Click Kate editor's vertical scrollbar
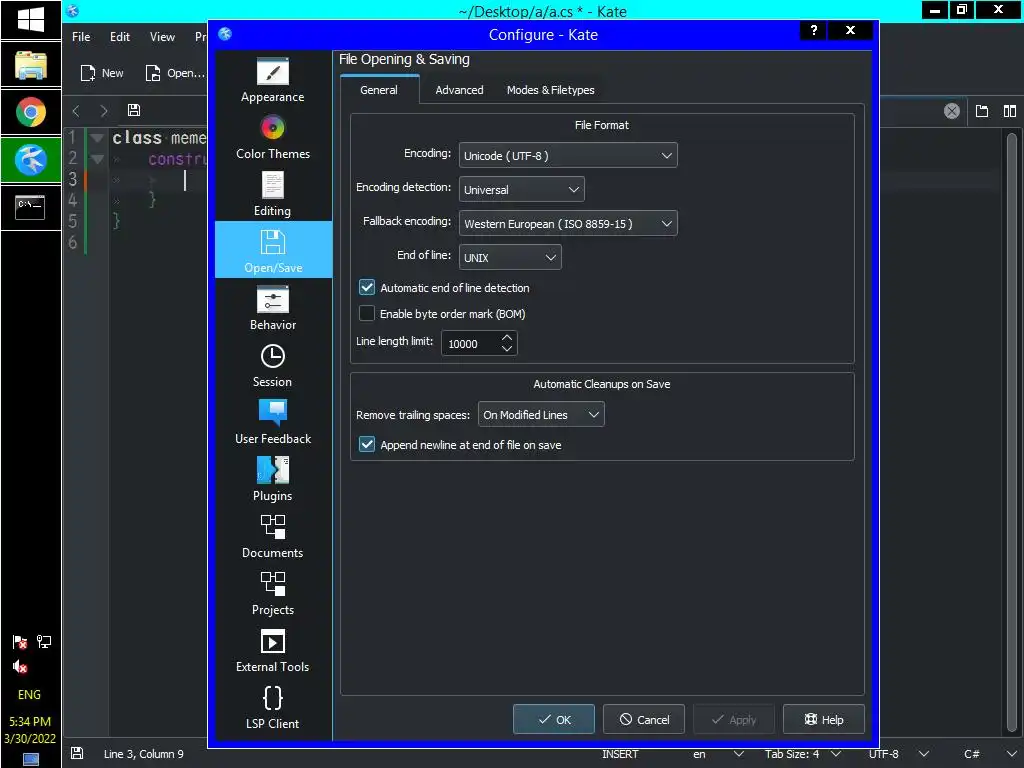Image resolution: width=1024 pixels, height=768 pixels. tap(1011, 431)
